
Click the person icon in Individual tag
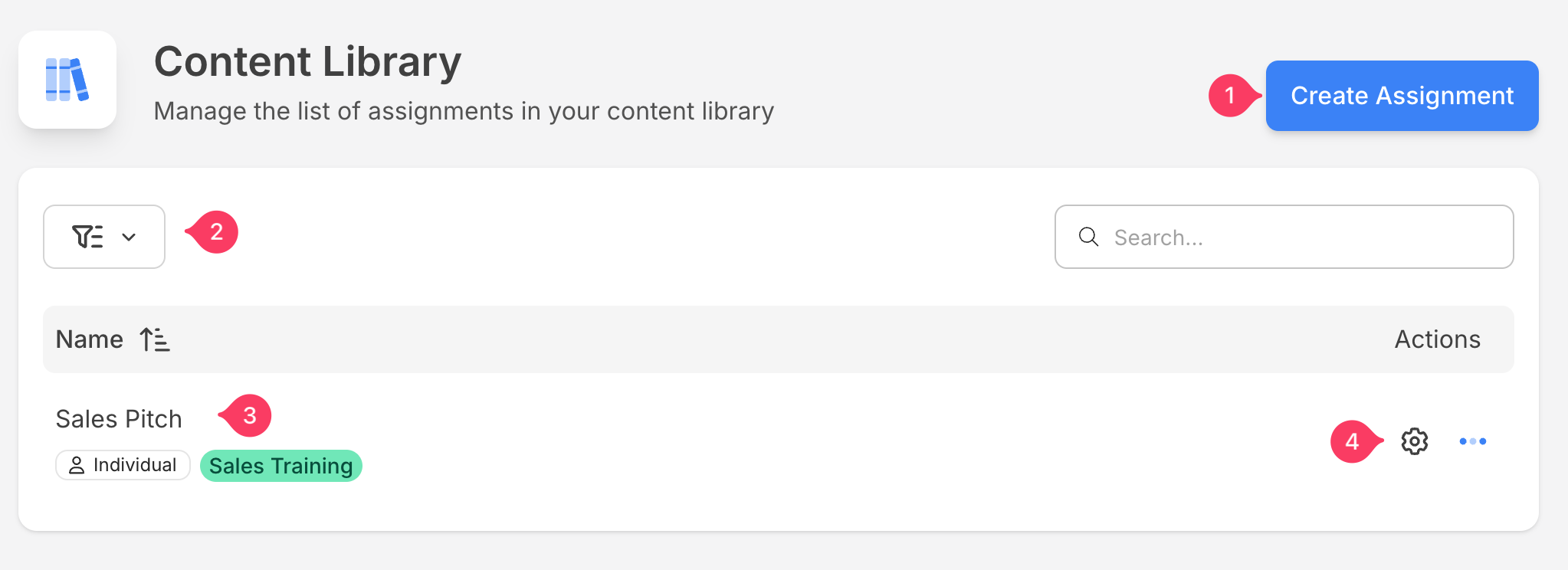click(77, 465)
